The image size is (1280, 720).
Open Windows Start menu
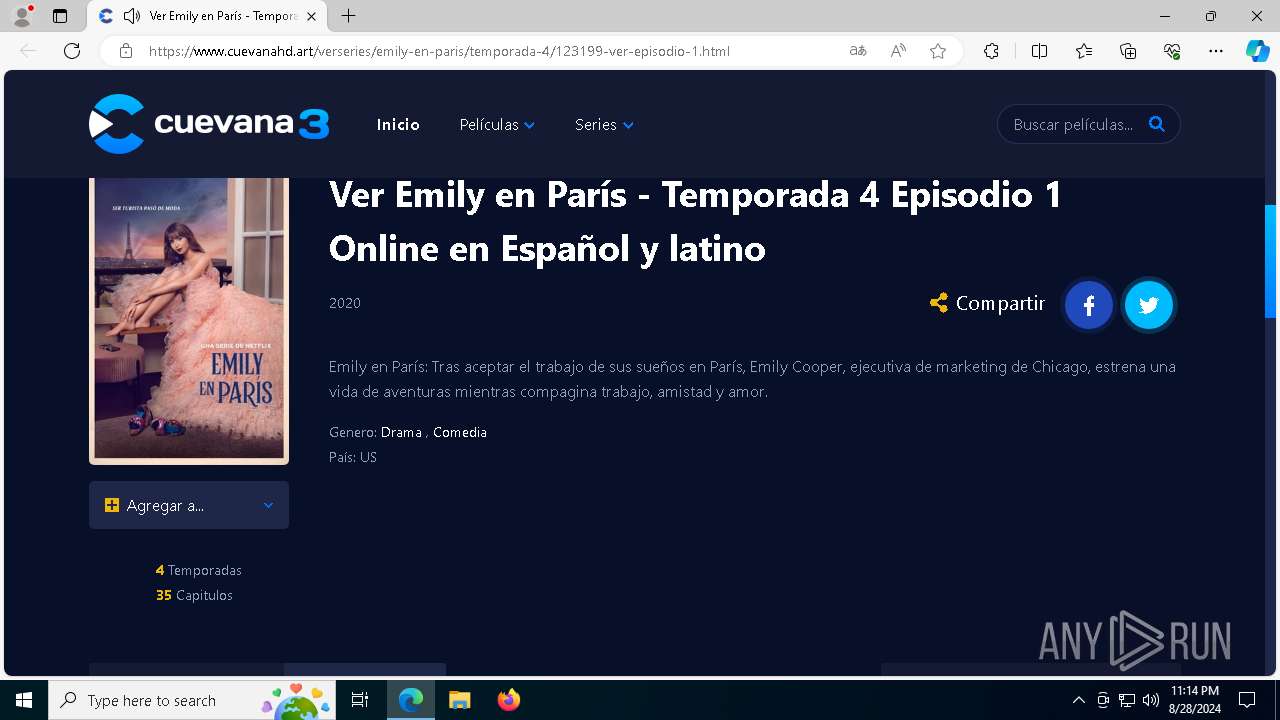(24, 700)
